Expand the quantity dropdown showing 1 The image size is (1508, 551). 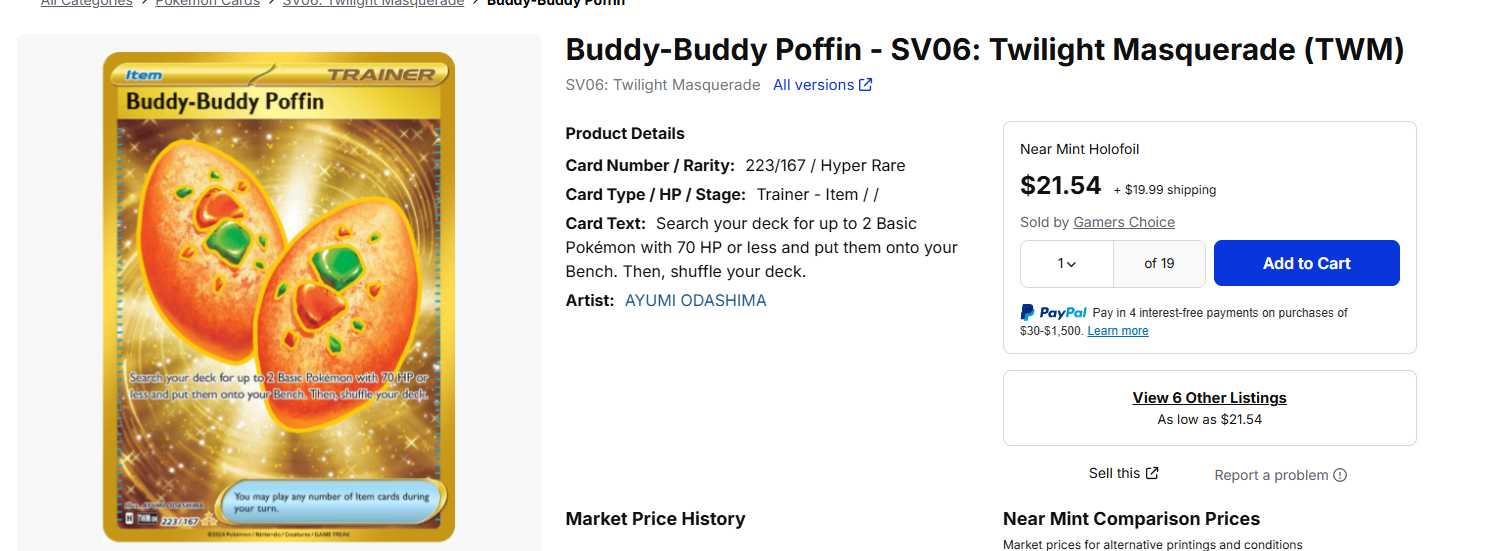click(1067, 264)
